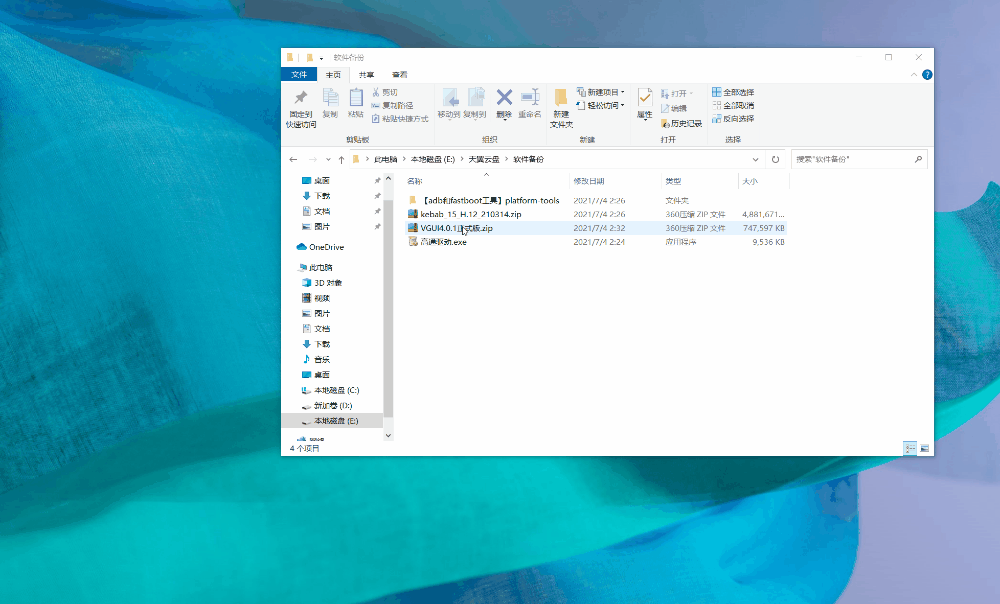This screenshot has width=1000, height=604.
Task: Click the Copy to (复制到) icon
Action: pos(476,98)
